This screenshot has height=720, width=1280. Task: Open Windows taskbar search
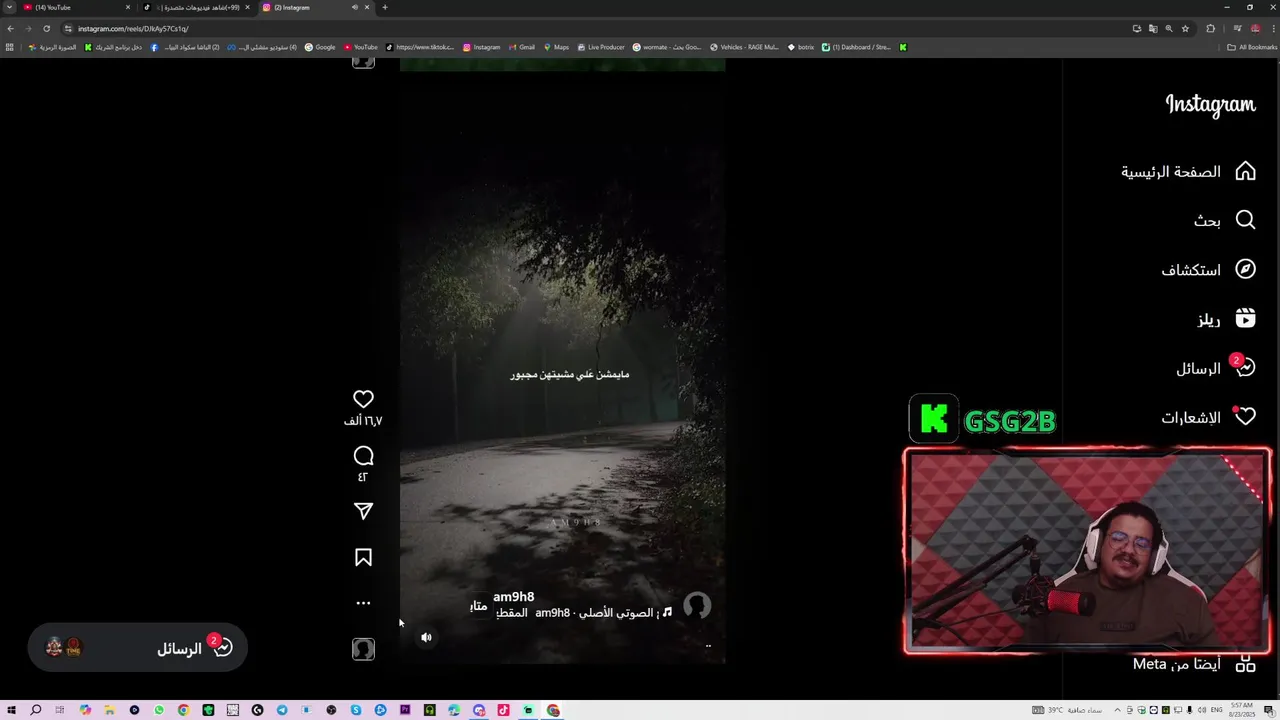pos(36,710)
